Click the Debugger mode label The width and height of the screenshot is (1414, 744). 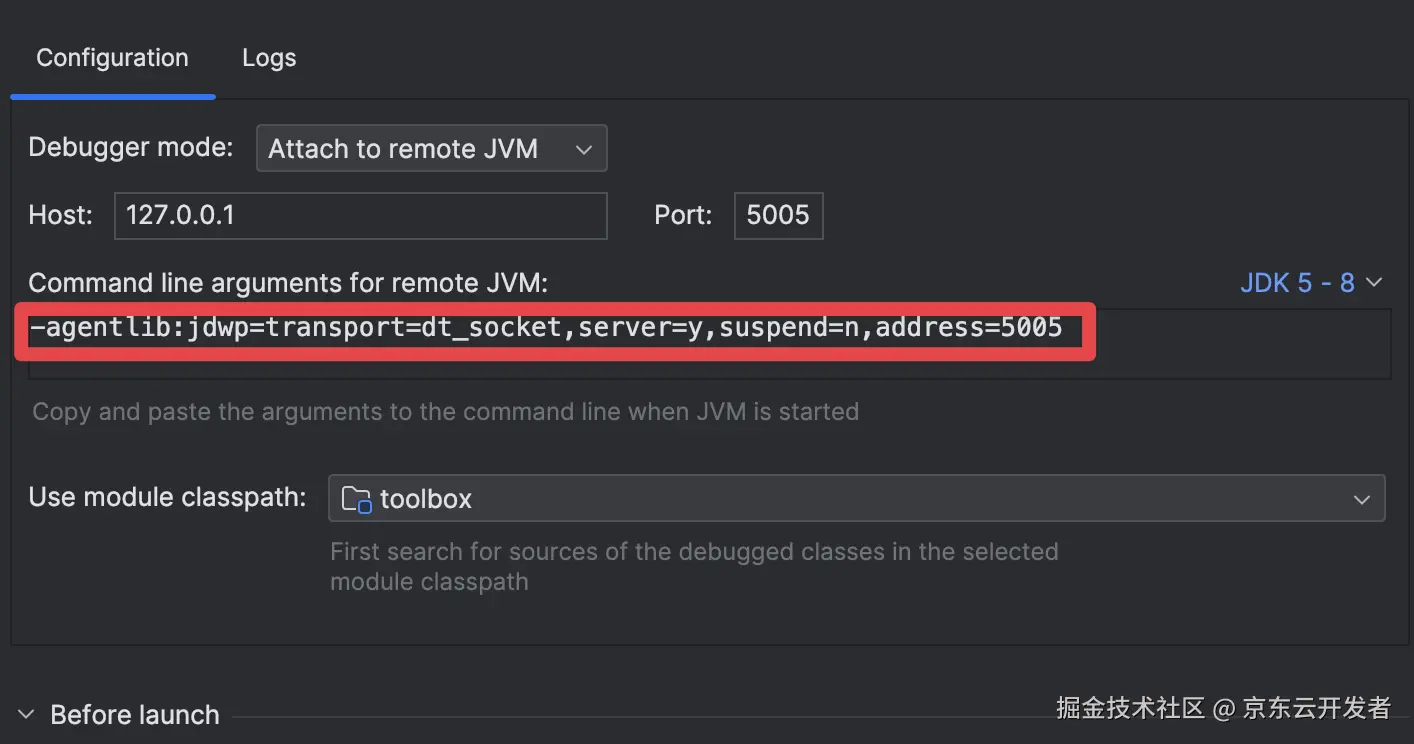click(x=130, y=148)
